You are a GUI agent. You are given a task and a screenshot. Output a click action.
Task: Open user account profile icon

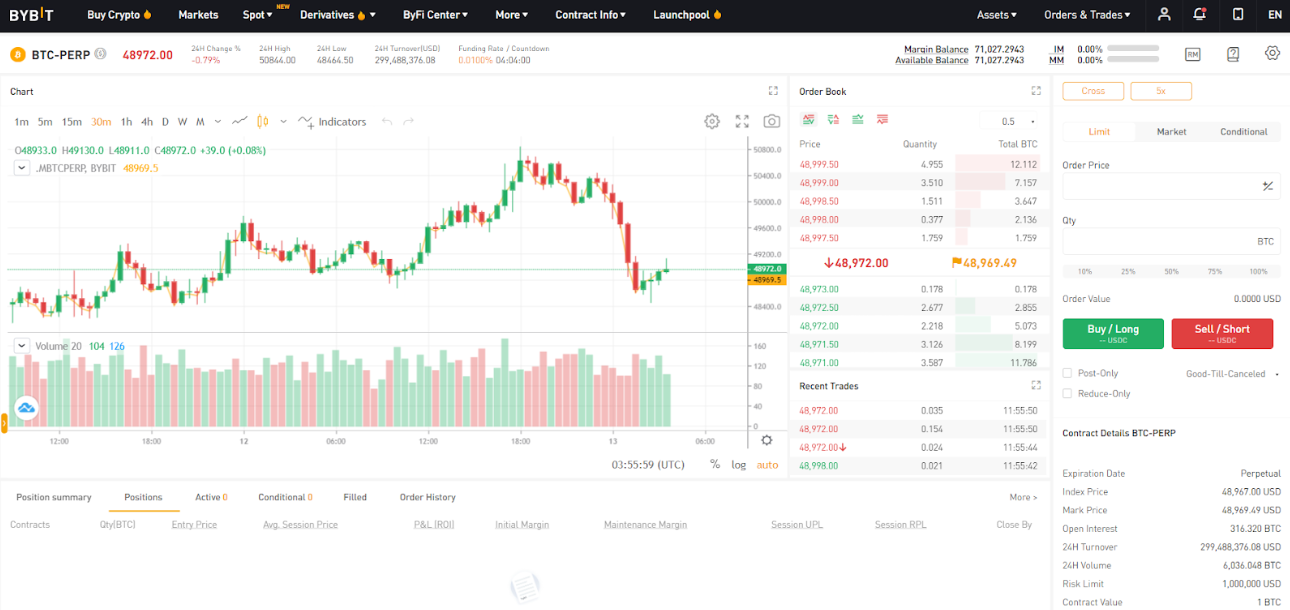[x=1164, y=15]
